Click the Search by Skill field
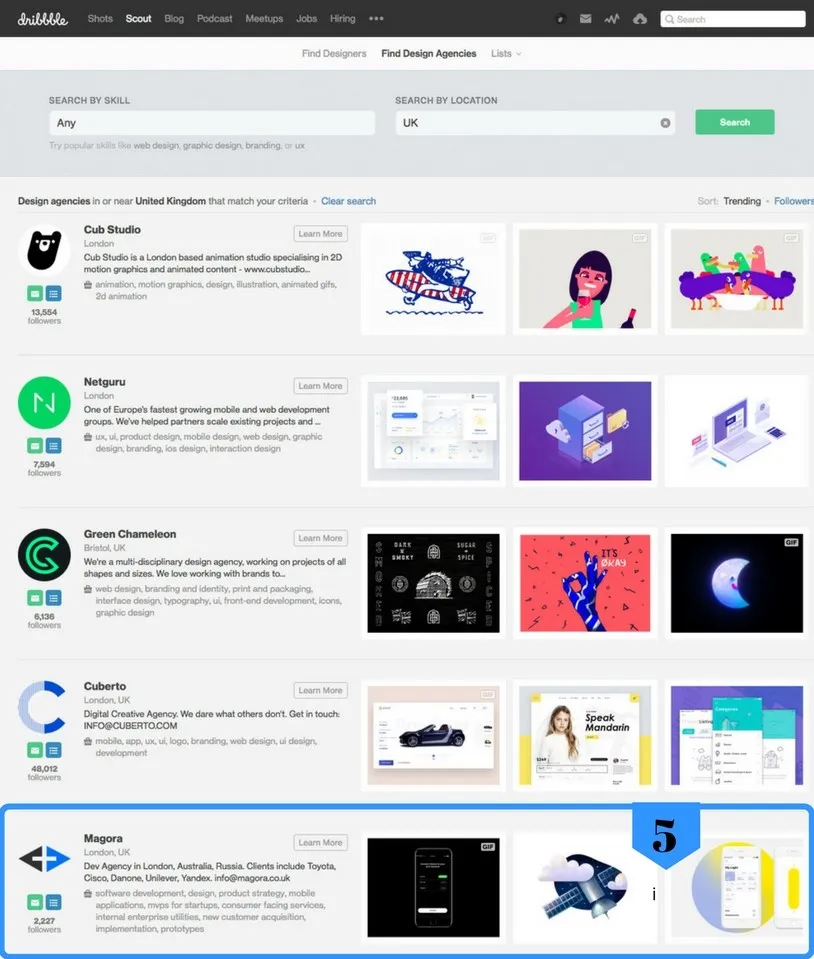Image resolution: width=814 pixels, height=959 pixels. click(x=212, y=123)
